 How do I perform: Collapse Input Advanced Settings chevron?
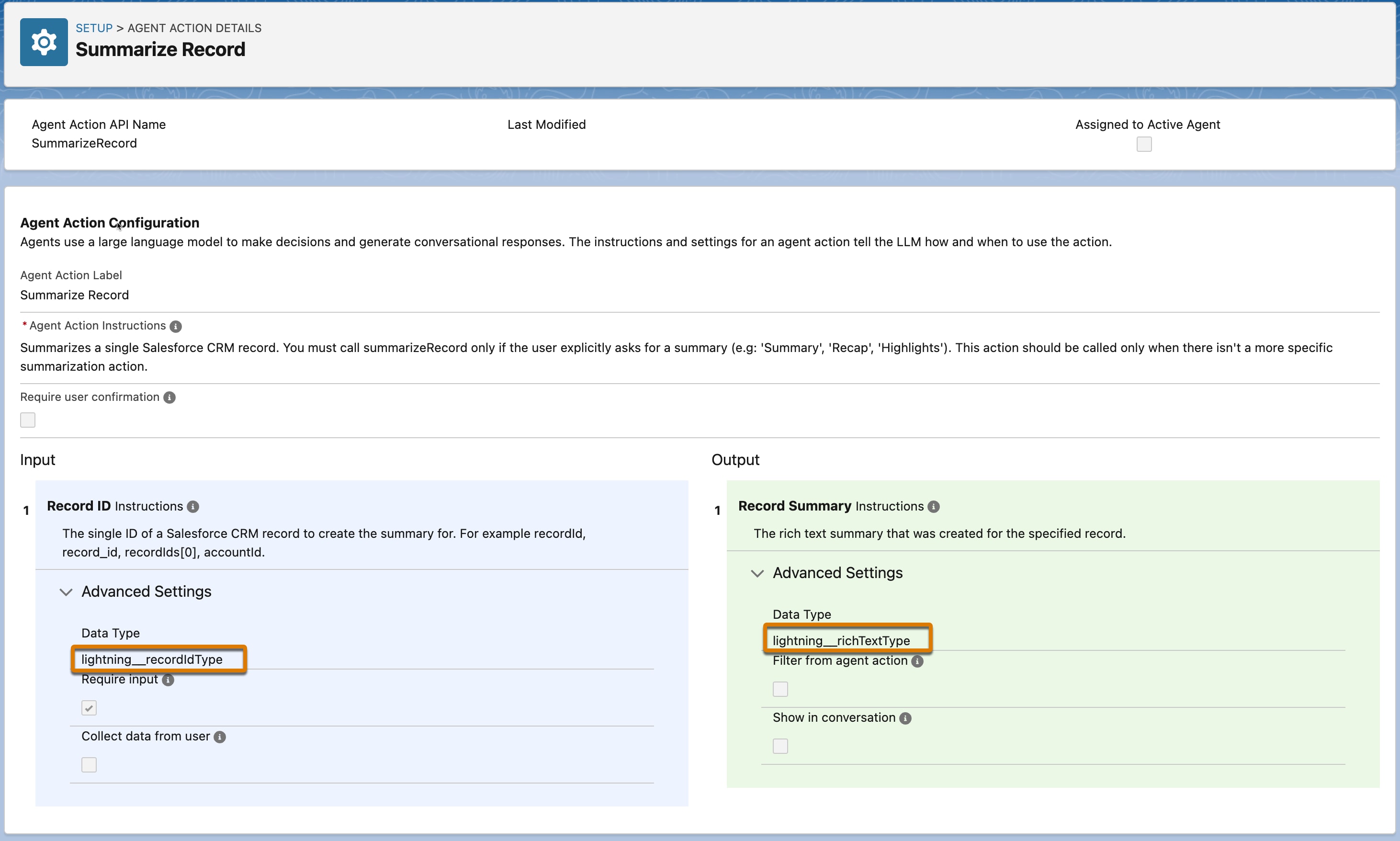click(x=66, y=592)
